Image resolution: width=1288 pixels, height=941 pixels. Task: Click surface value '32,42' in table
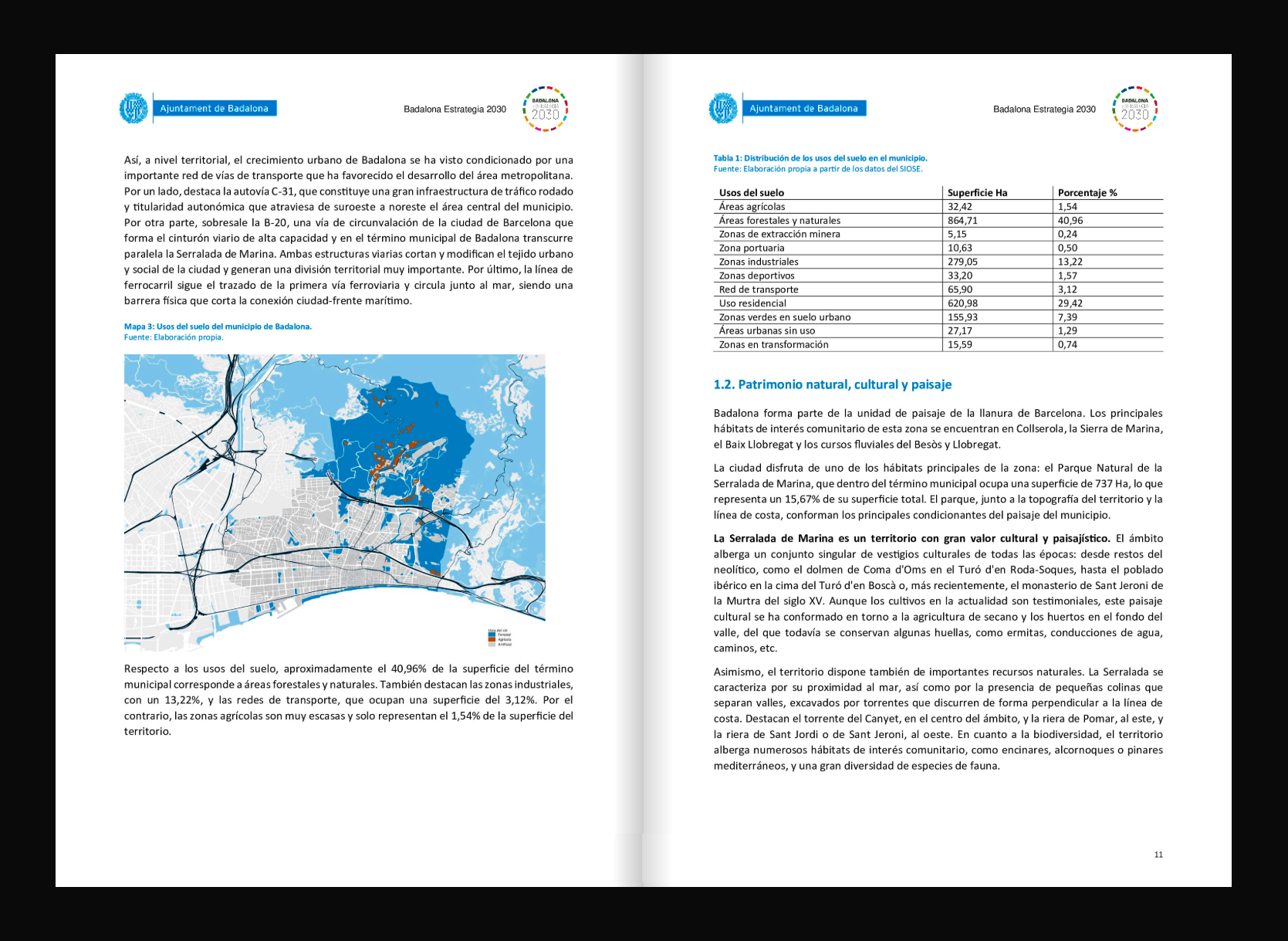(960, 207)
